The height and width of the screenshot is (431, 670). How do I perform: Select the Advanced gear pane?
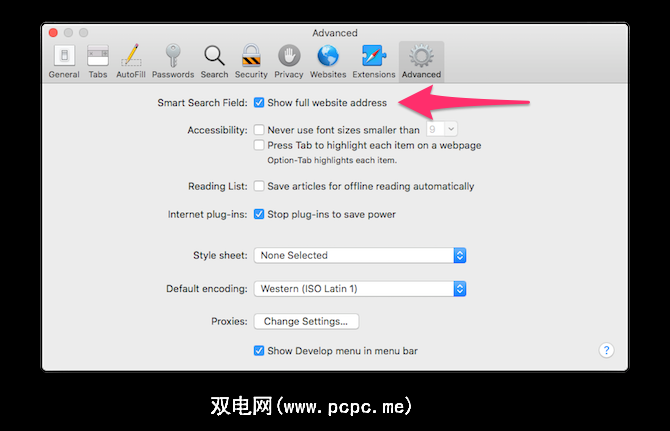tap(421, 62)
